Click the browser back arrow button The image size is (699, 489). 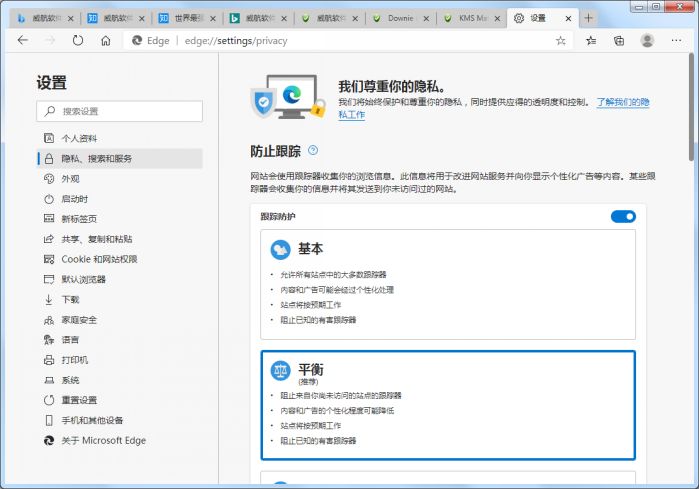(x=22, y=40)
